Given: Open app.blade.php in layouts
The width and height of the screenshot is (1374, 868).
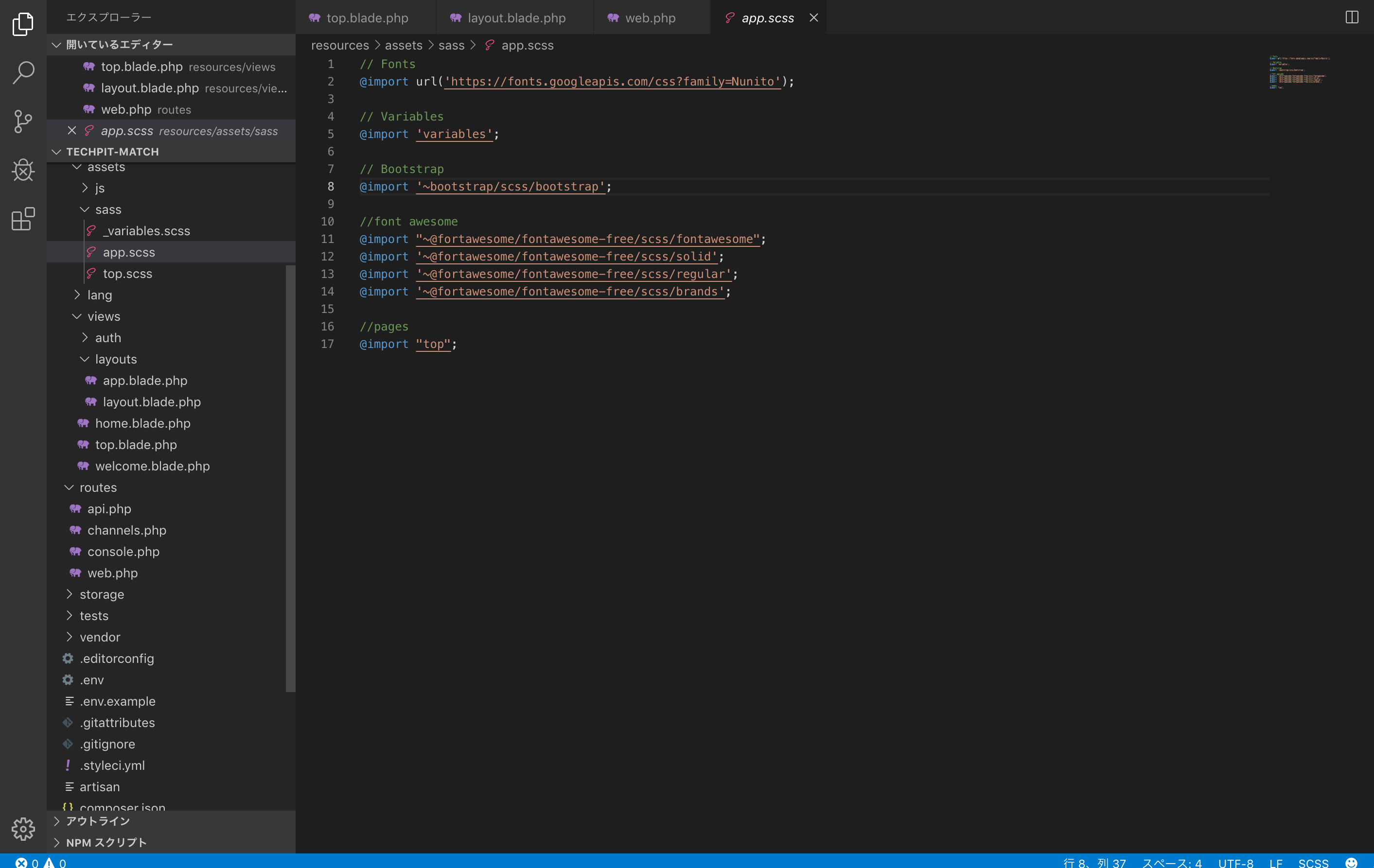Looking at the screenshot, I should (171, 381).
